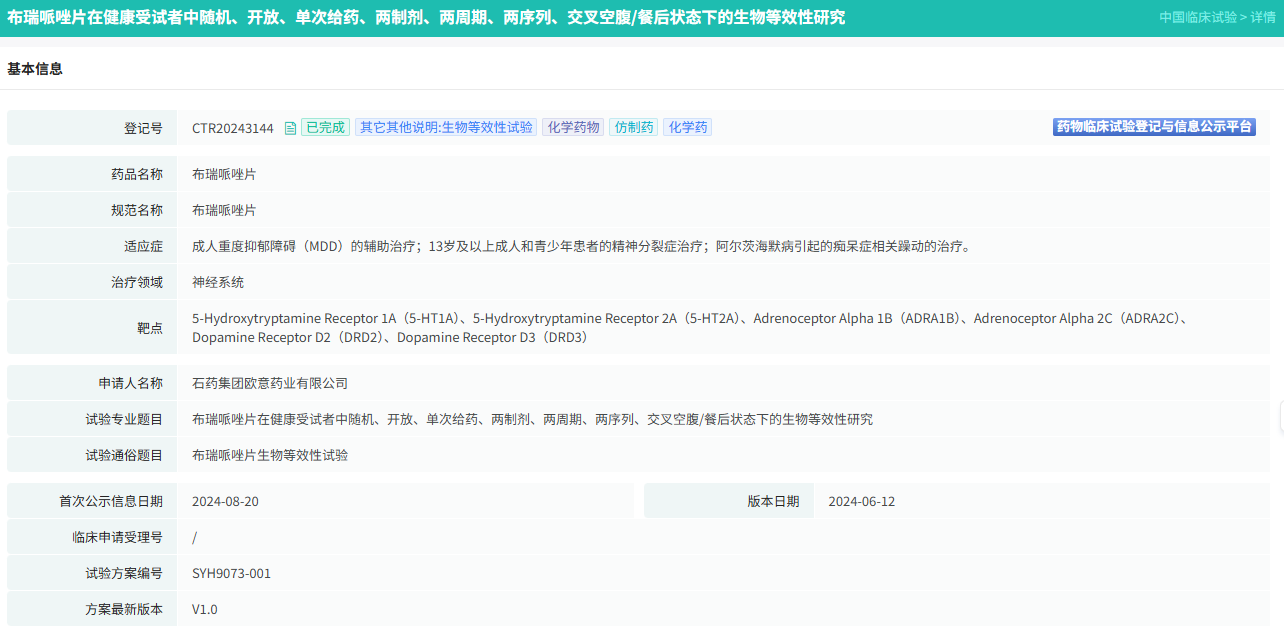Click the 已完成 status tag

(x=325, y=128)
